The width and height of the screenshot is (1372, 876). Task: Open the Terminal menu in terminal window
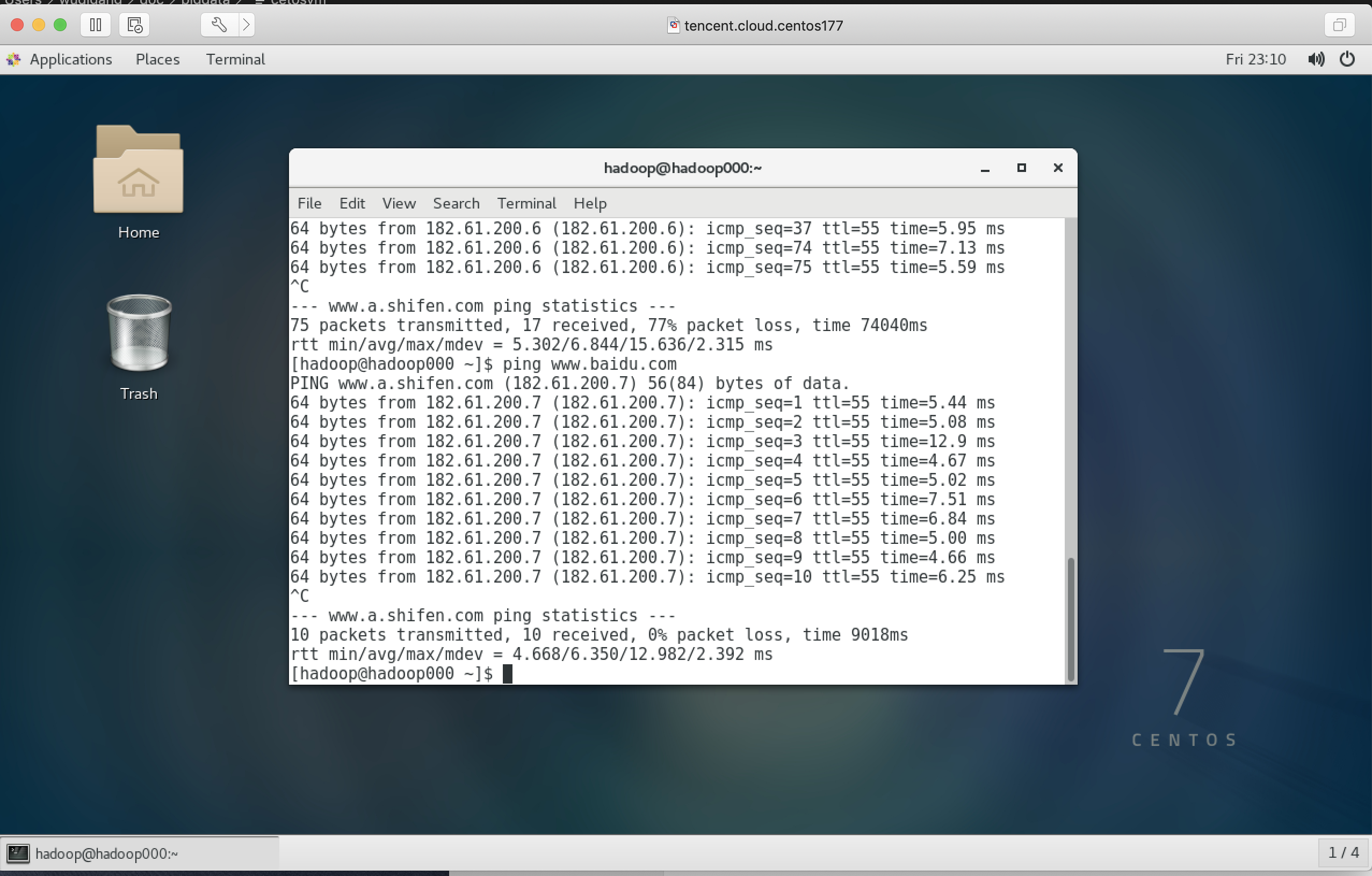[x=526, y=204]
